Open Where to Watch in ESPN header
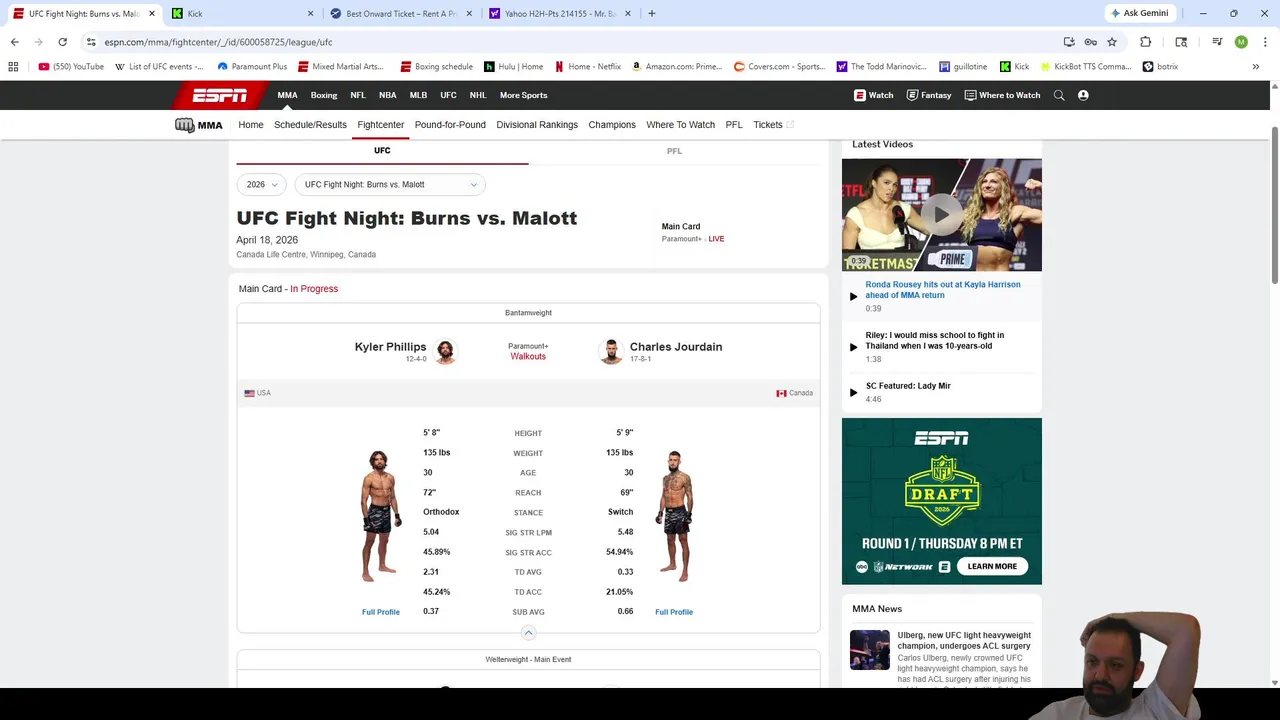The width and height of the screenshot is (1280, 720). [x=1002, y=95]
